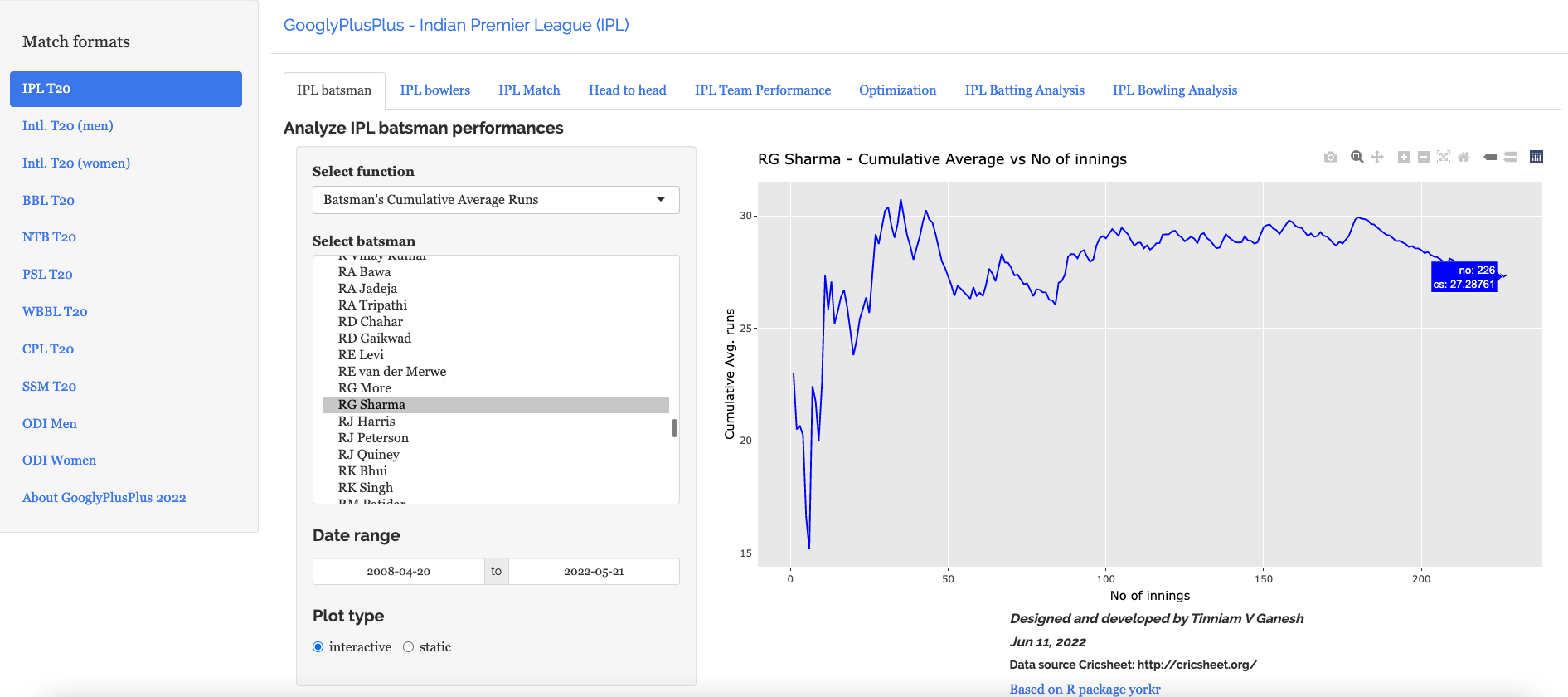Click the start date field 2008-04-20
The image size is (1568, 697).
399,572
